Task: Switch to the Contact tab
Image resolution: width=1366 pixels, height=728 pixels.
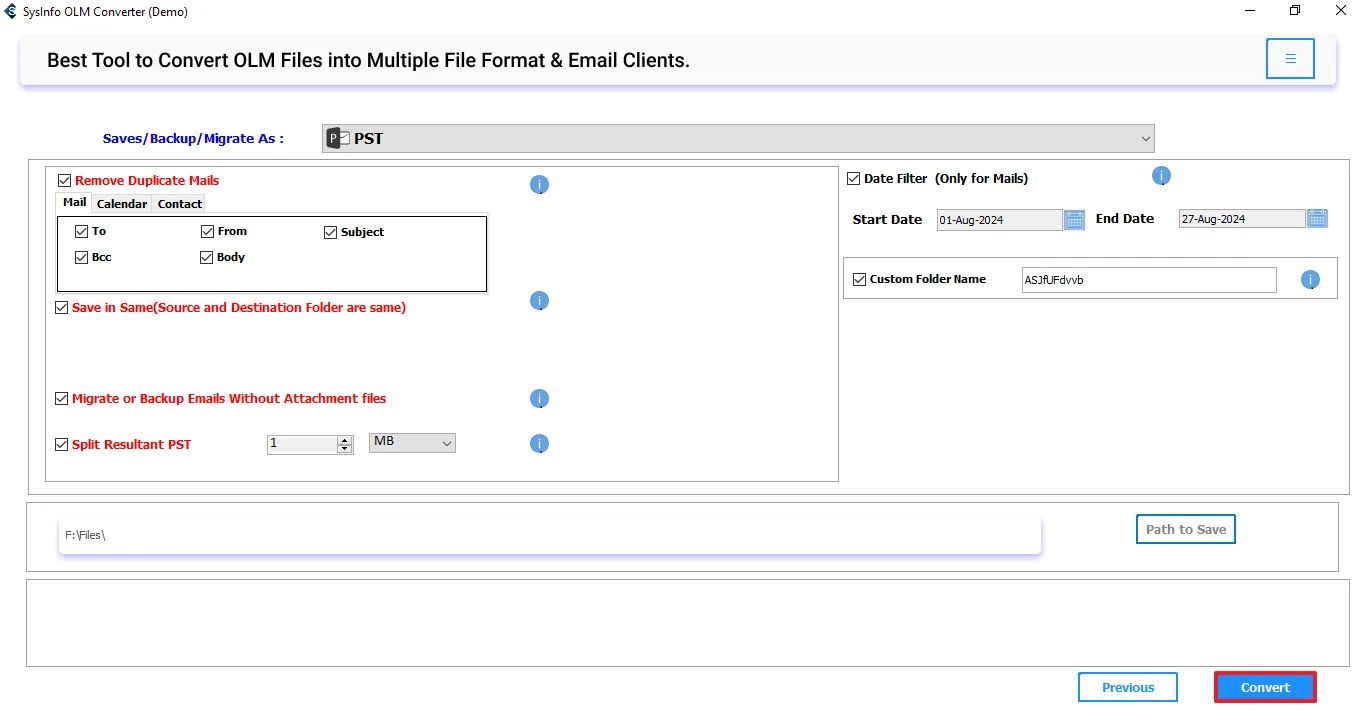Action: pyautogui.click(x=180, y=204)
